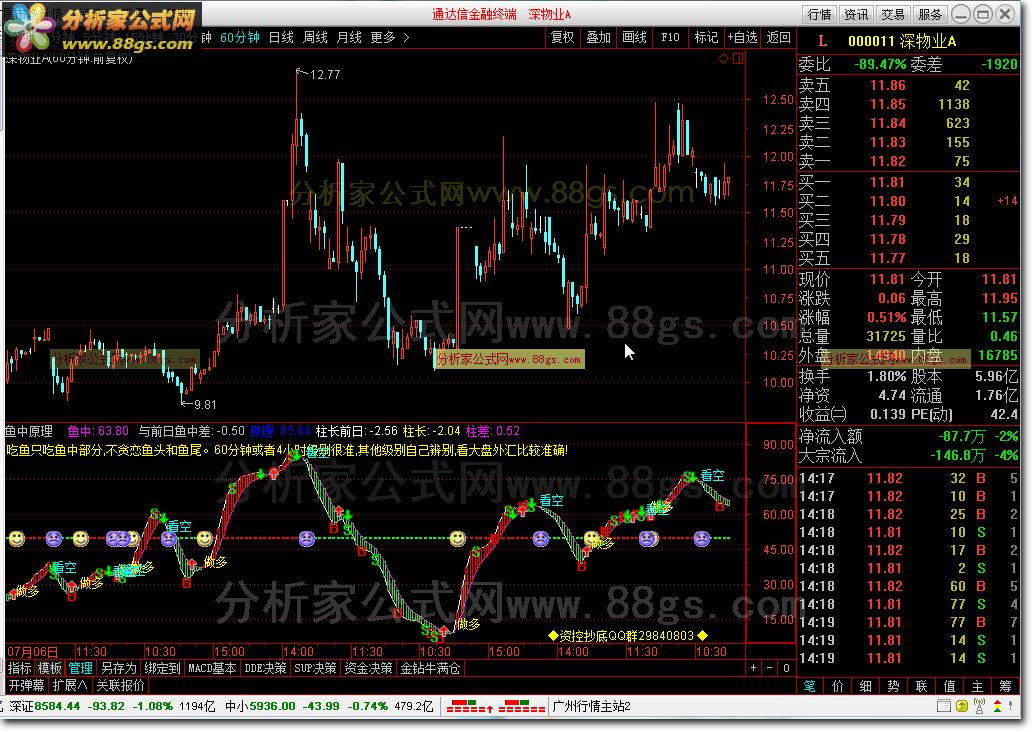1034x732 pixels.
Task: Open the 交易 menu
Action: tap(894, 14)
